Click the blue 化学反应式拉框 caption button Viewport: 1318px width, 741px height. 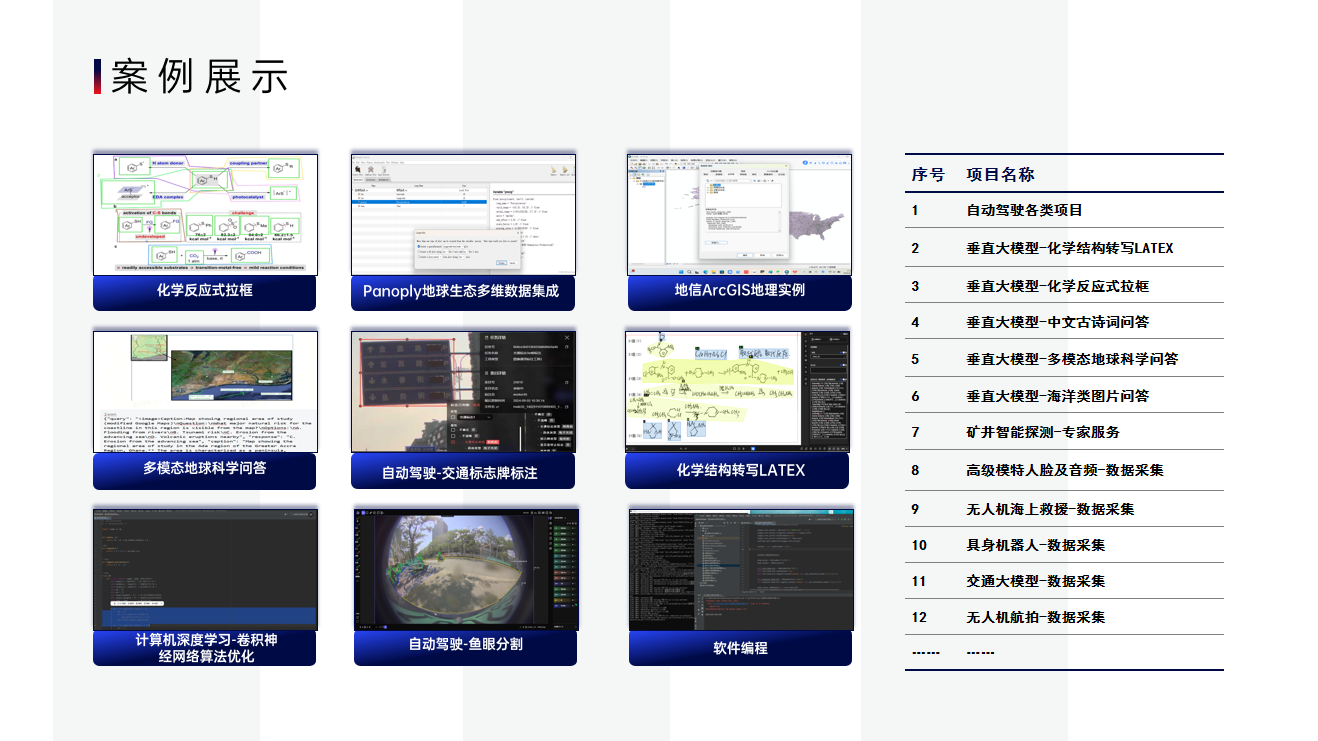[205, 291]
